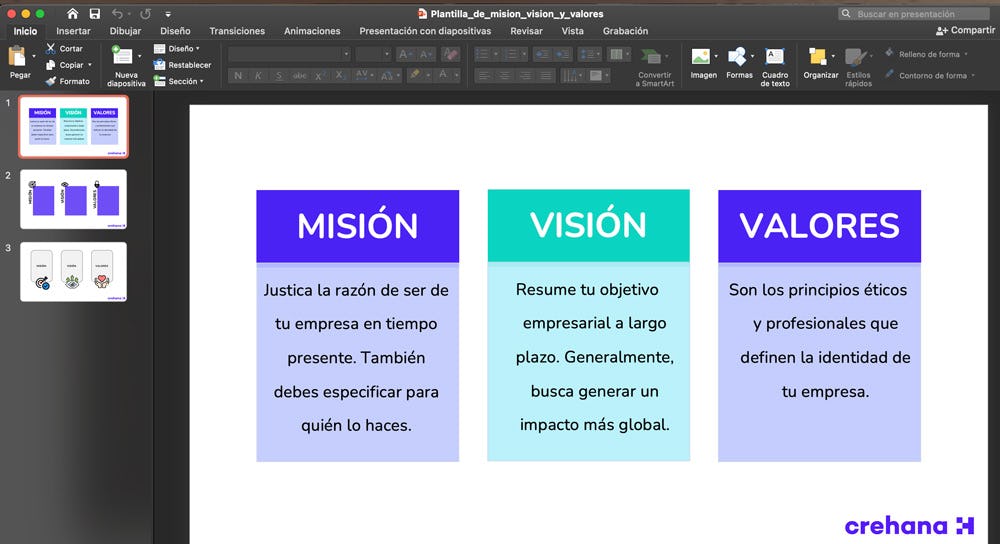This screenshot has height=544, width=1000.
Task: Pick the text highlight color marker
Action: click(x=415, y=75)
